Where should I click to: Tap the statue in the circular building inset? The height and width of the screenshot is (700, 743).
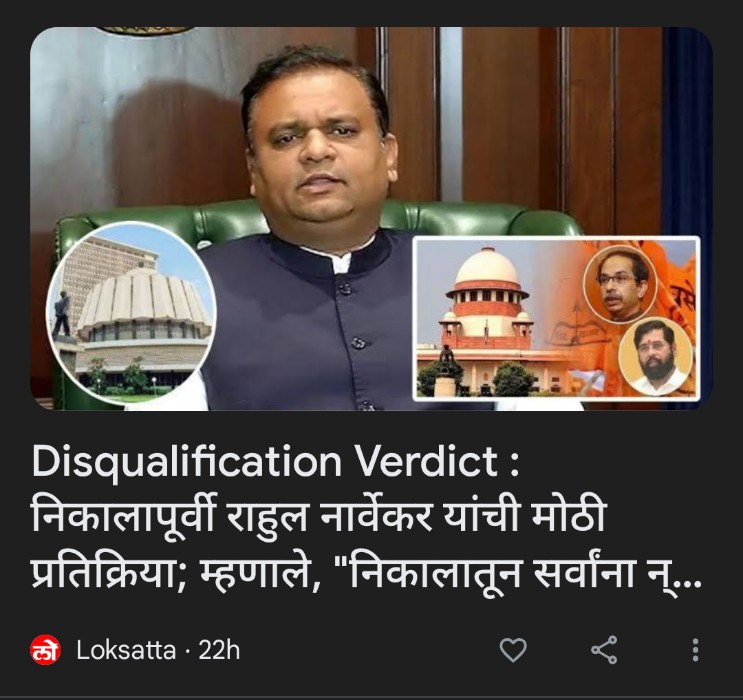click(62, 315)
